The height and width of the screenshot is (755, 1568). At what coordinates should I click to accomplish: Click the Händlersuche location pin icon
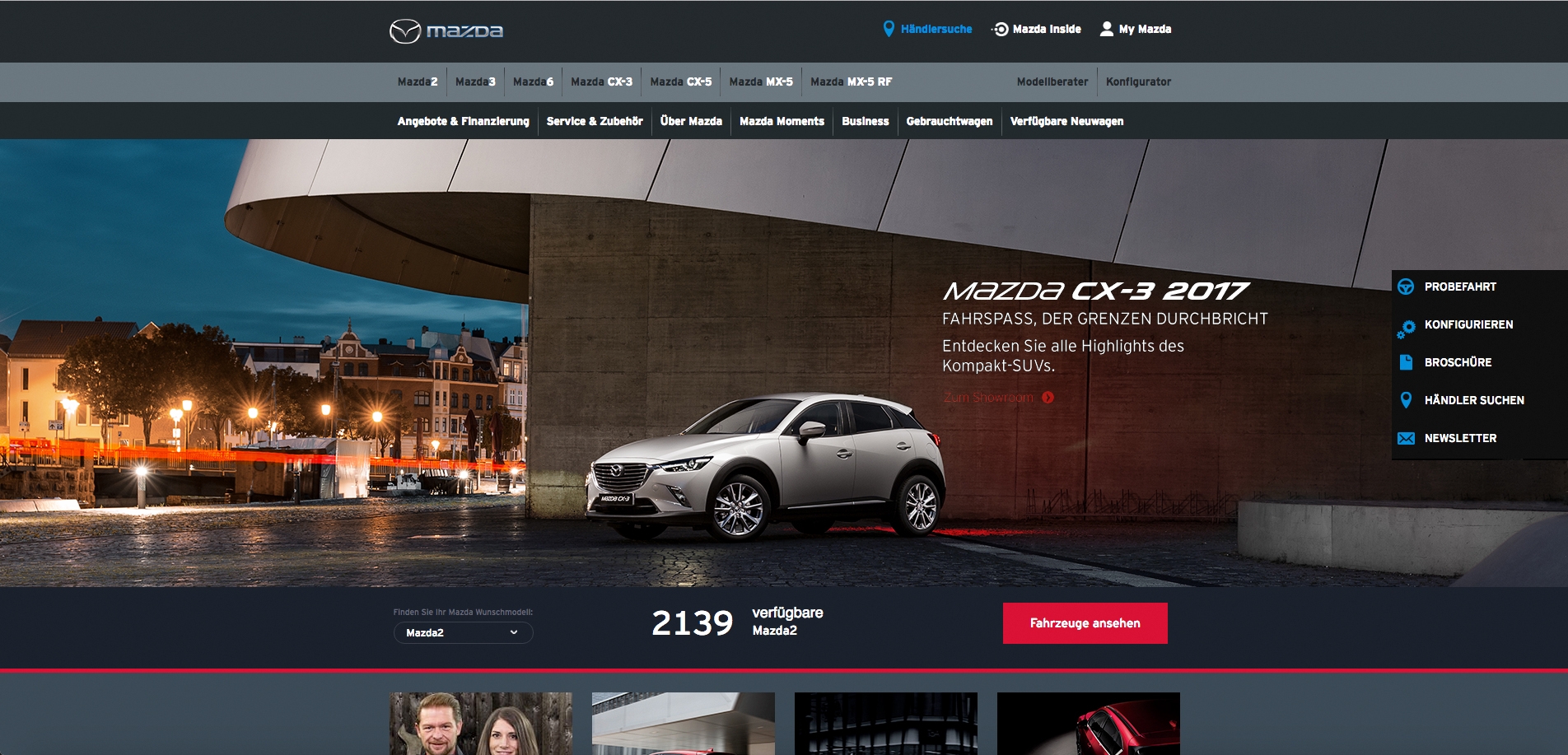tap(889, 29)
